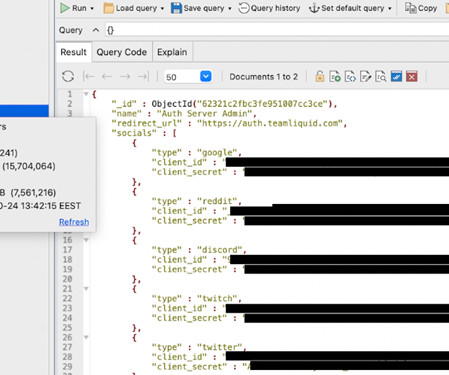The width and height of the screenshot is (449, 375).
Task: Click the "reddit" type value
Action: coord(217,201)
